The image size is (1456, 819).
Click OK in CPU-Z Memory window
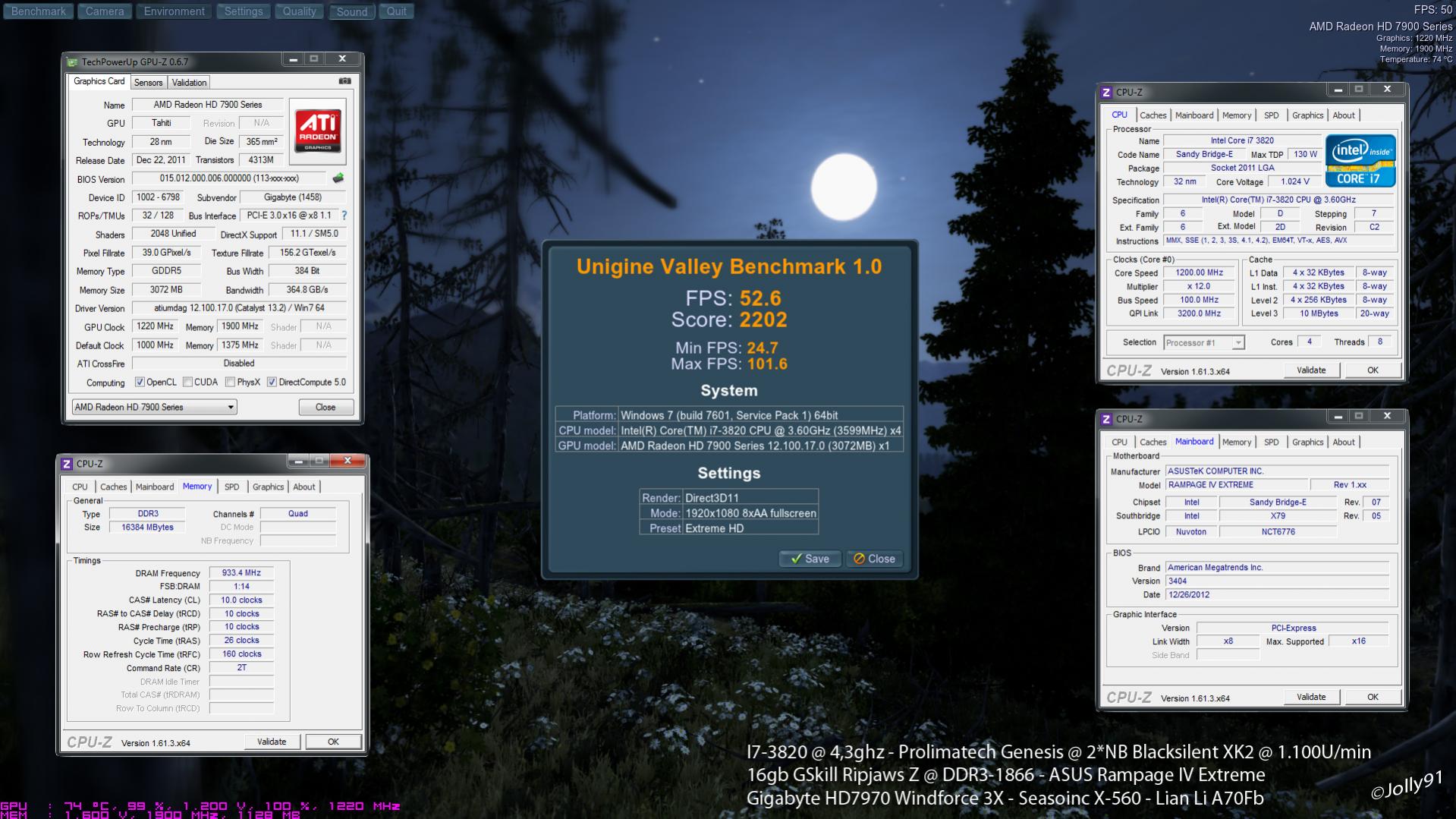tap(333, 742)
